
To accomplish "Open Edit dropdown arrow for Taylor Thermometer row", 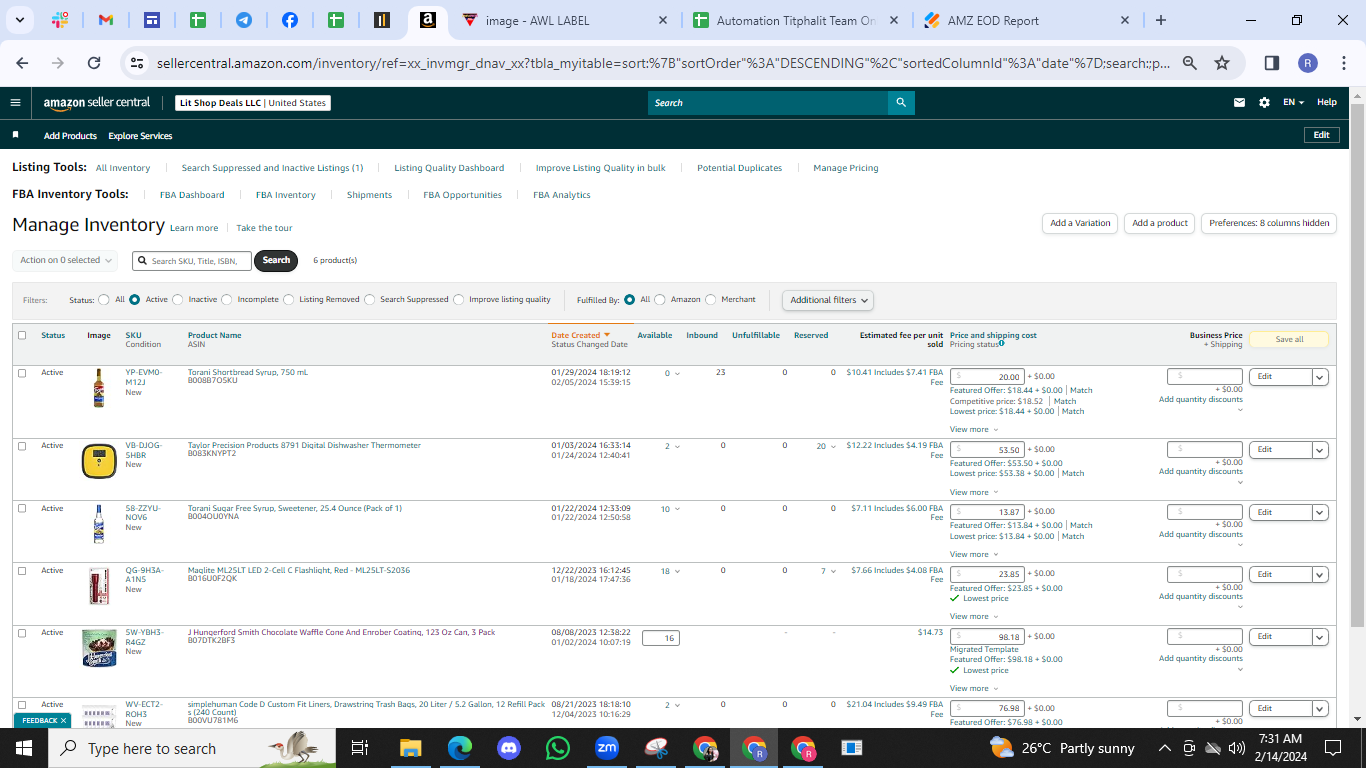I will 1320,450.
